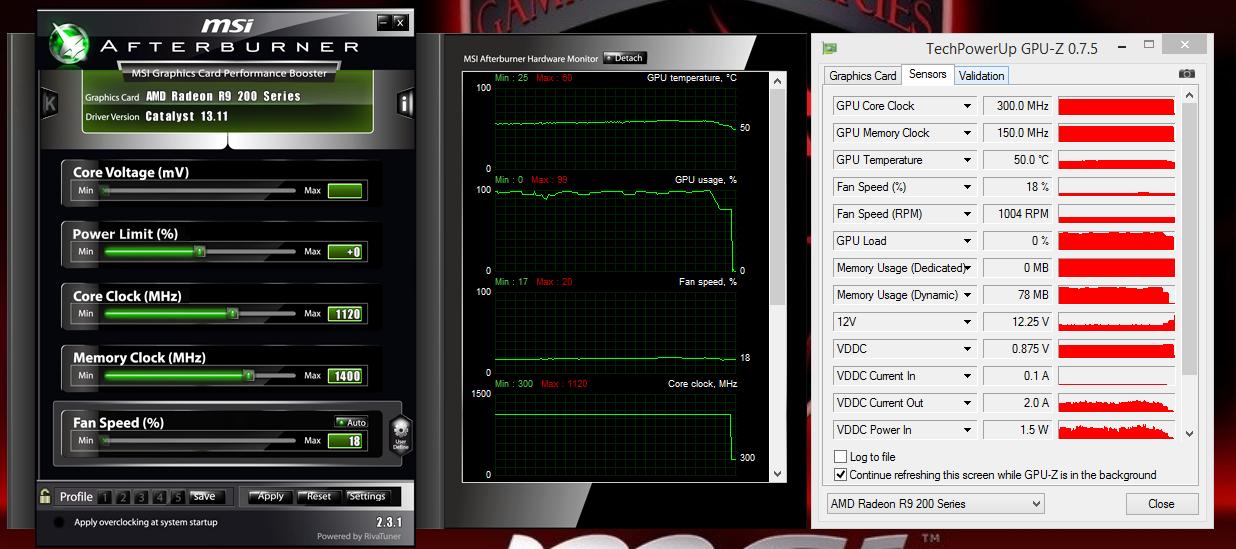Viewport: 1236px width, 549px height.
Task: Click the empty Core Voltage value field
Action: (345, 190)
